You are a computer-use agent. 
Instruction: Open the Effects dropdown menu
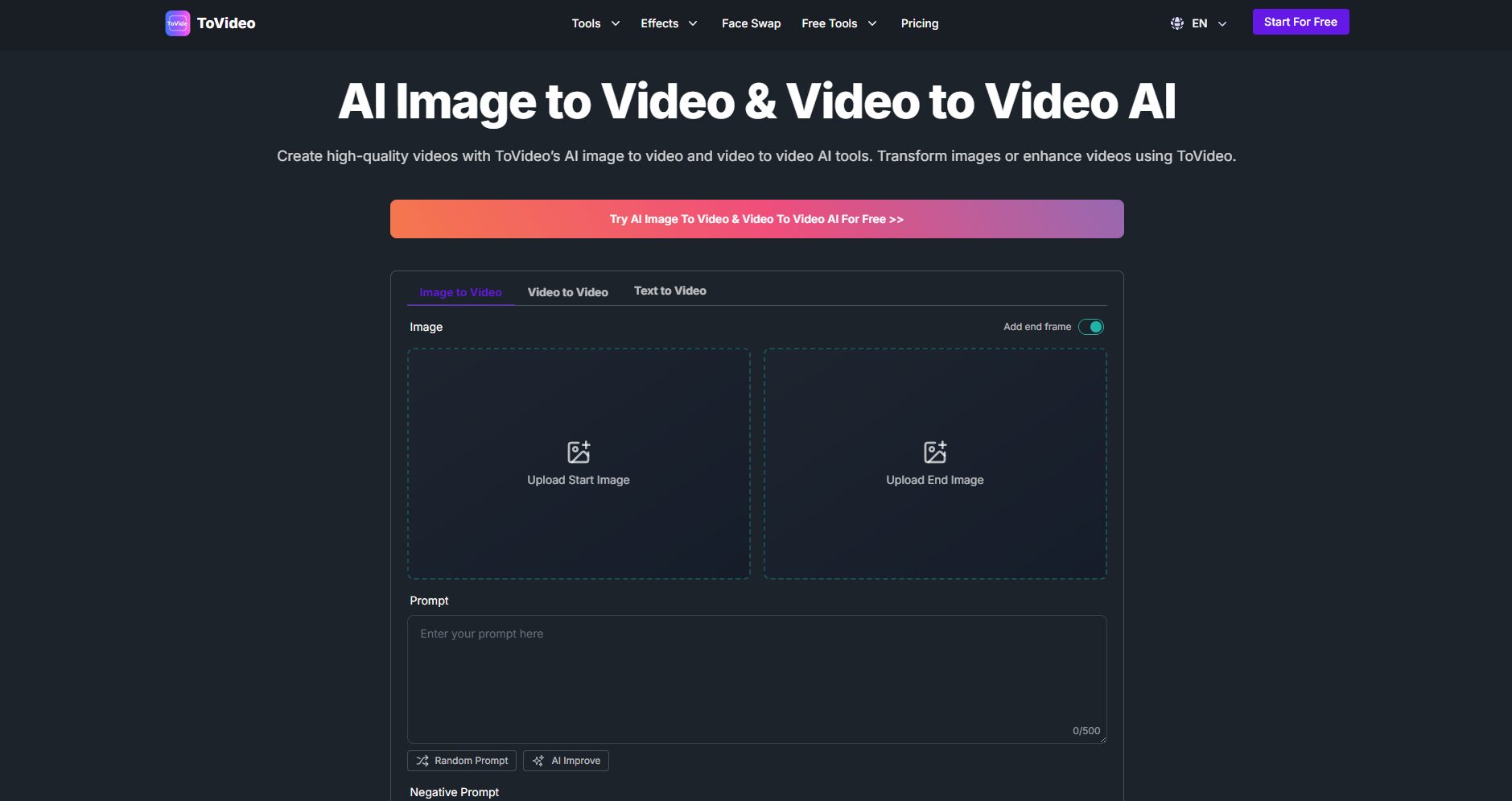[x=669, y=23]
